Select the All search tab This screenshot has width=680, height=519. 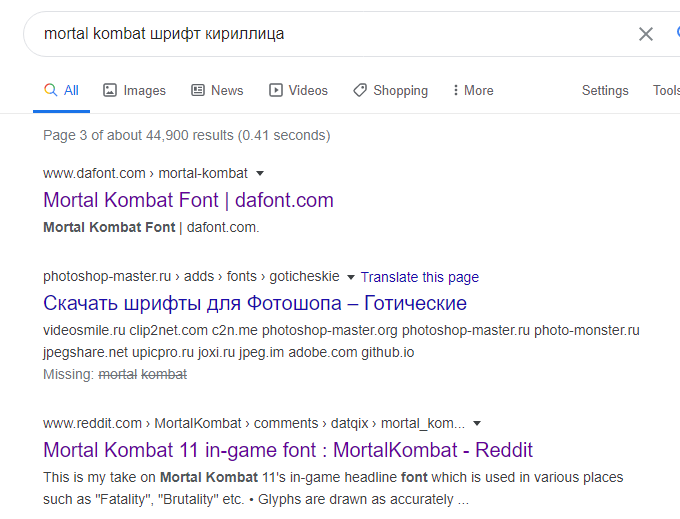point(61,90)
